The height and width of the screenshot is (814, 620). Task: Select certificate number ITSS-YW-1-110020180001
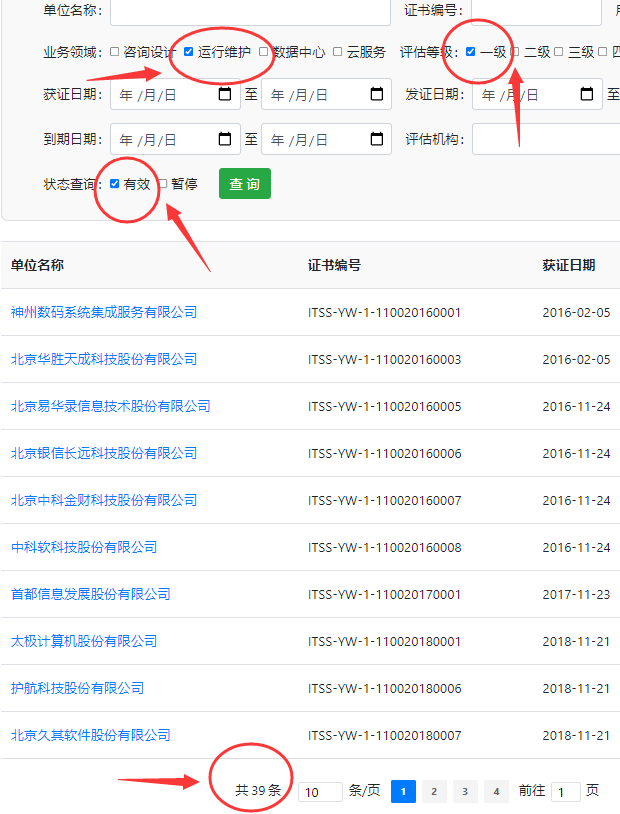[384, 641]
